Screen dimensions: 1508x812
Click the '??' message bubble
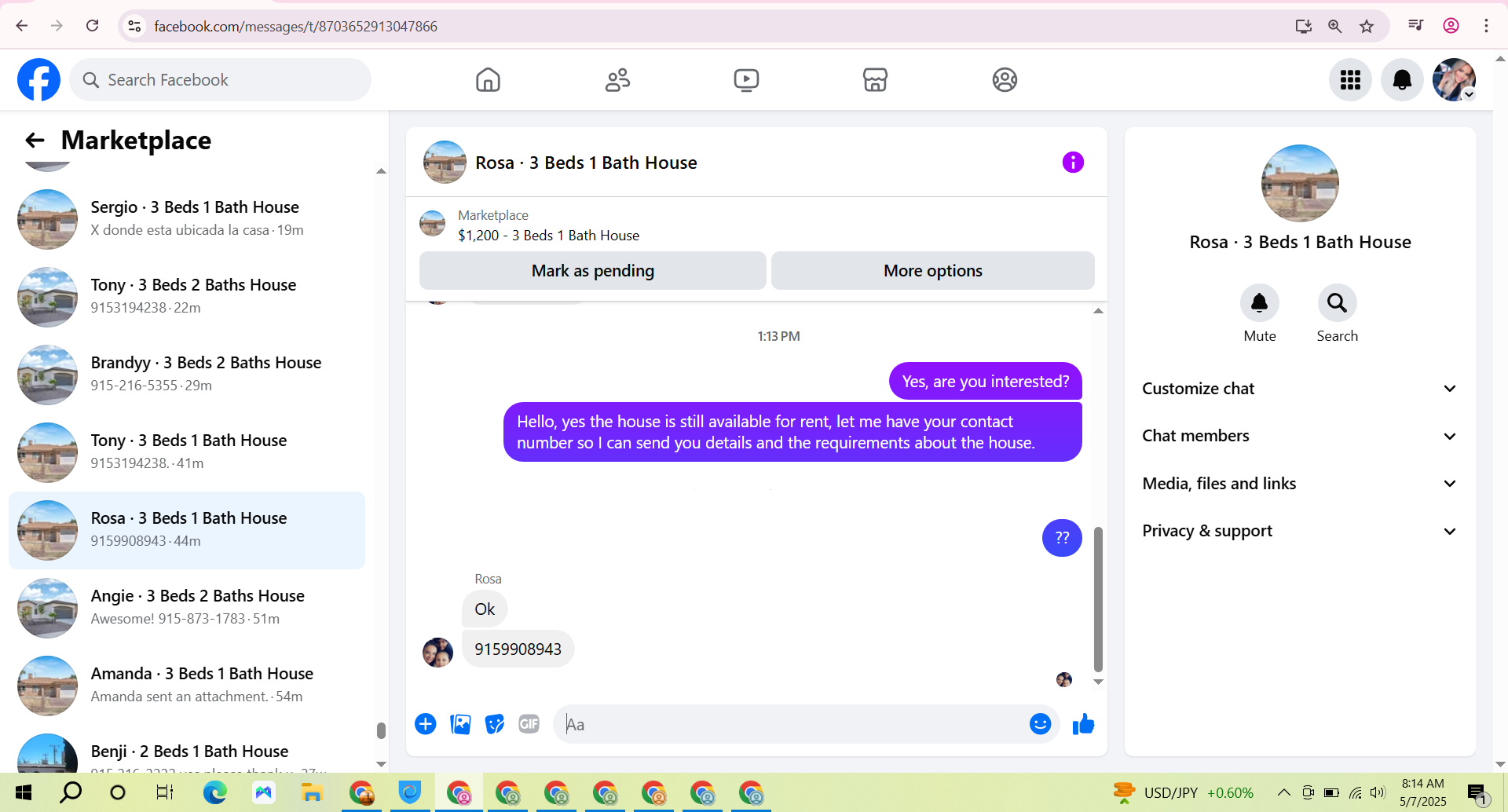click(1062, 538)
